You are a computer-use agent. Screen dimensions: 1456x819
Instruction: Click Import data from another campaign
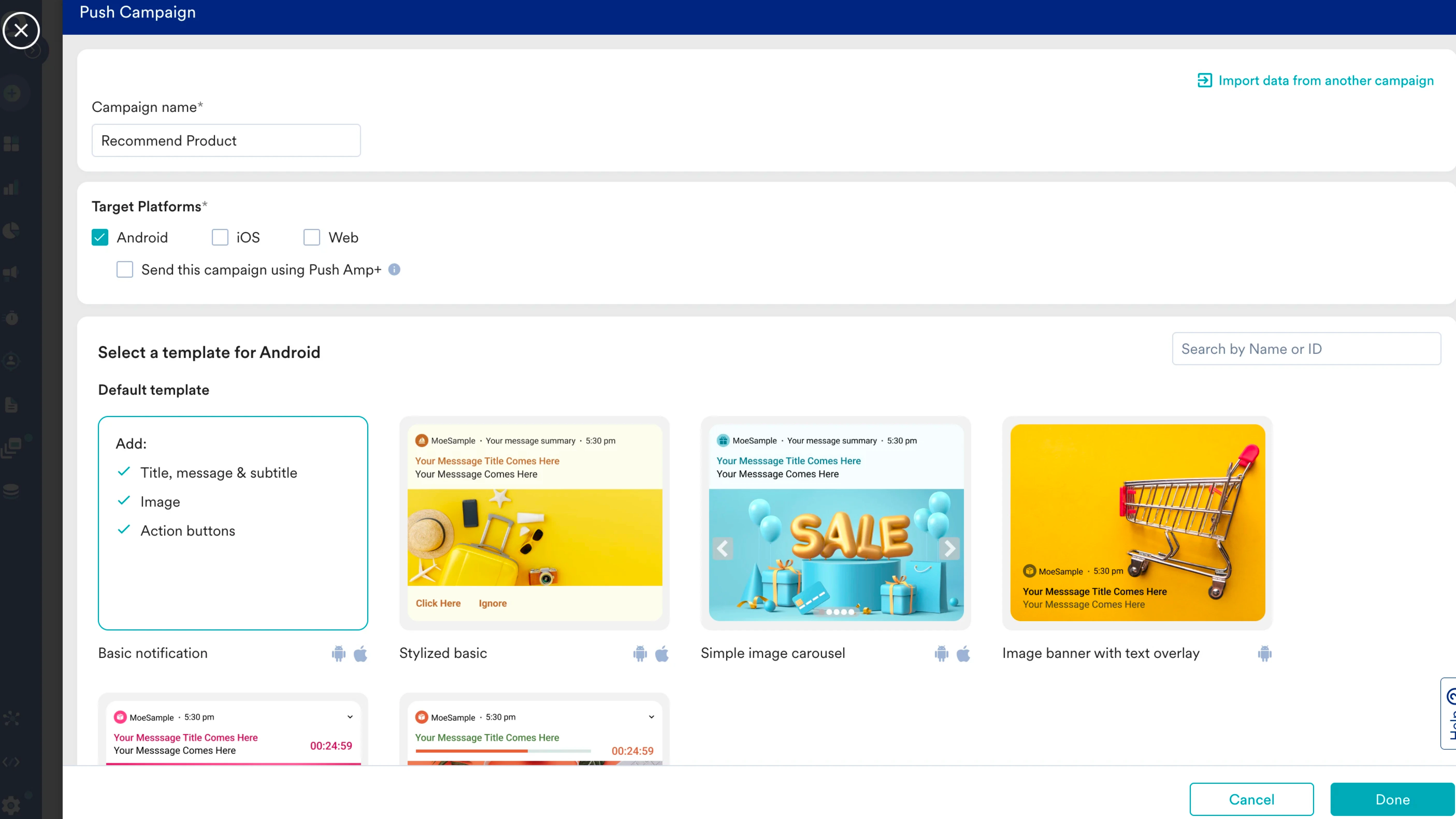(1325, 80)
